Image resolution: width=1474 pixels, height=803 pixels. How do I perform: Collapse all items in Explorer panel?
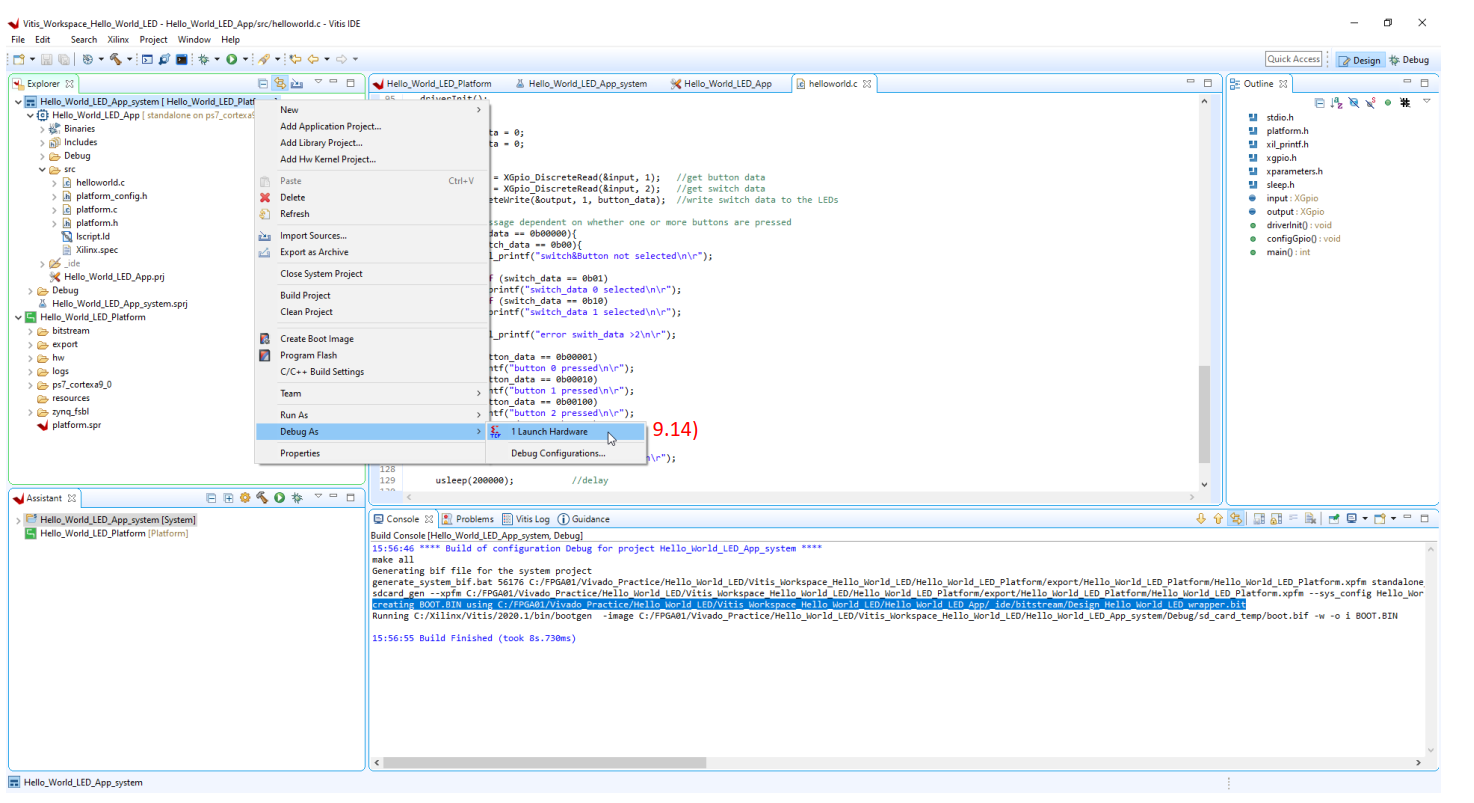click(x=263, y=83)
